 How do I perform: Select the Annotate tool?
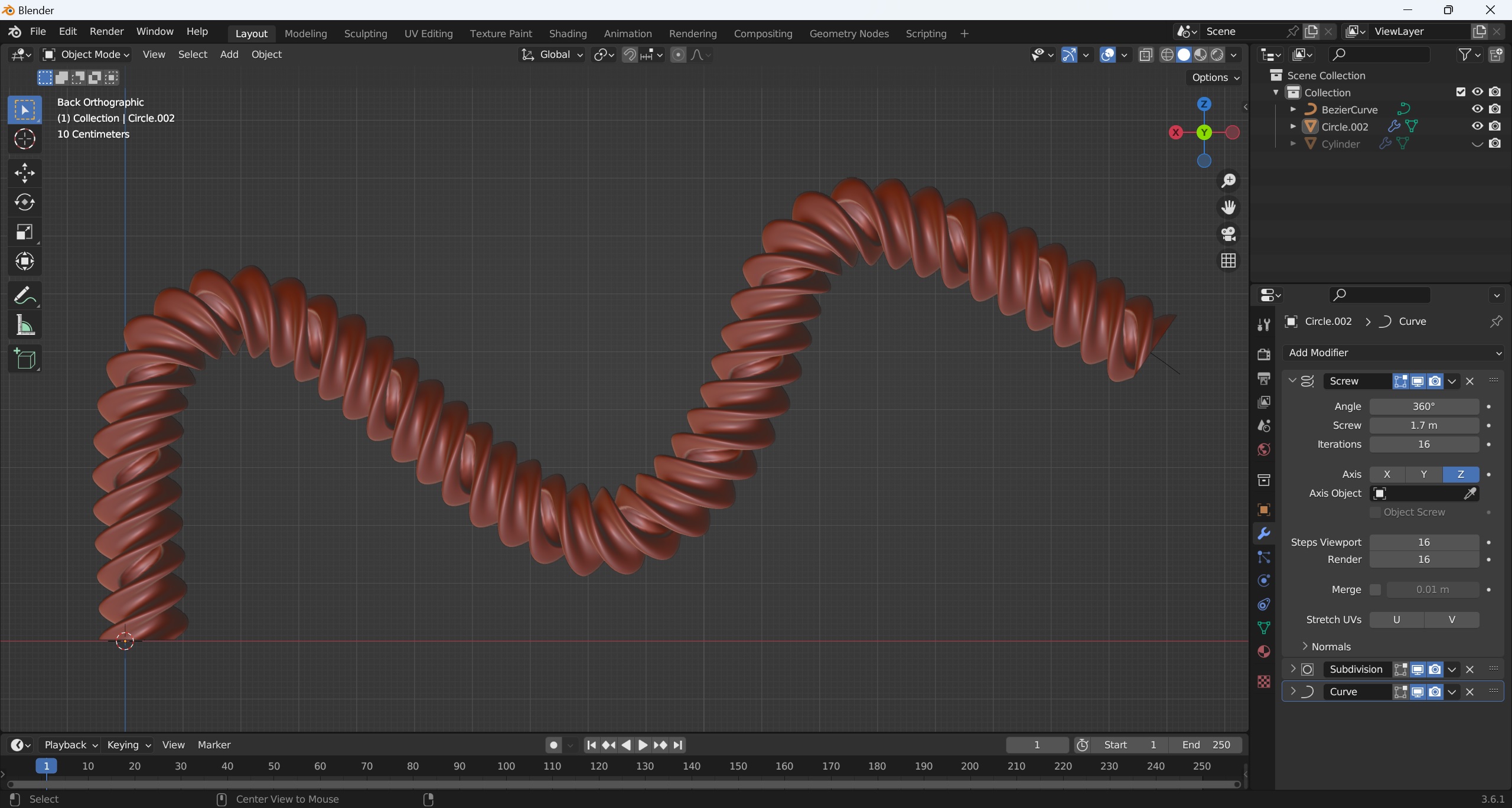(x=25, y=295)
